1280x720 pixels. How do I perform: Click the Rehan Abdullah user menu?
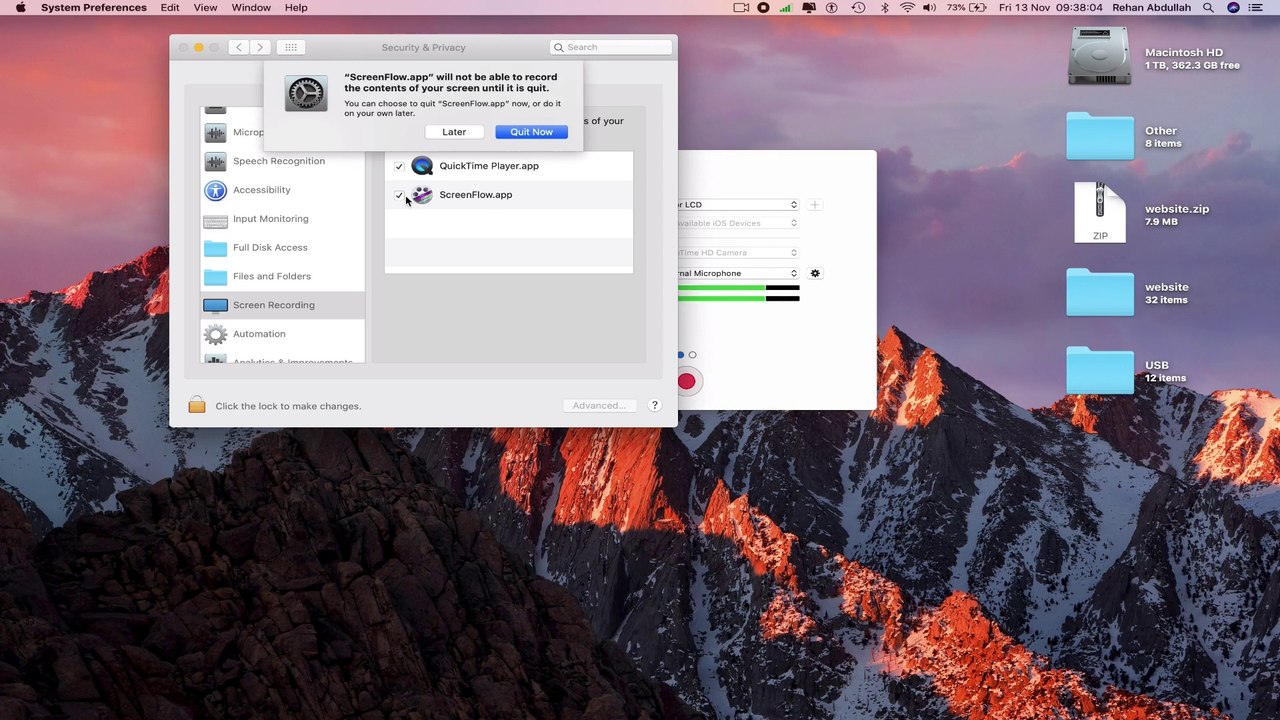click(1152, 7)
